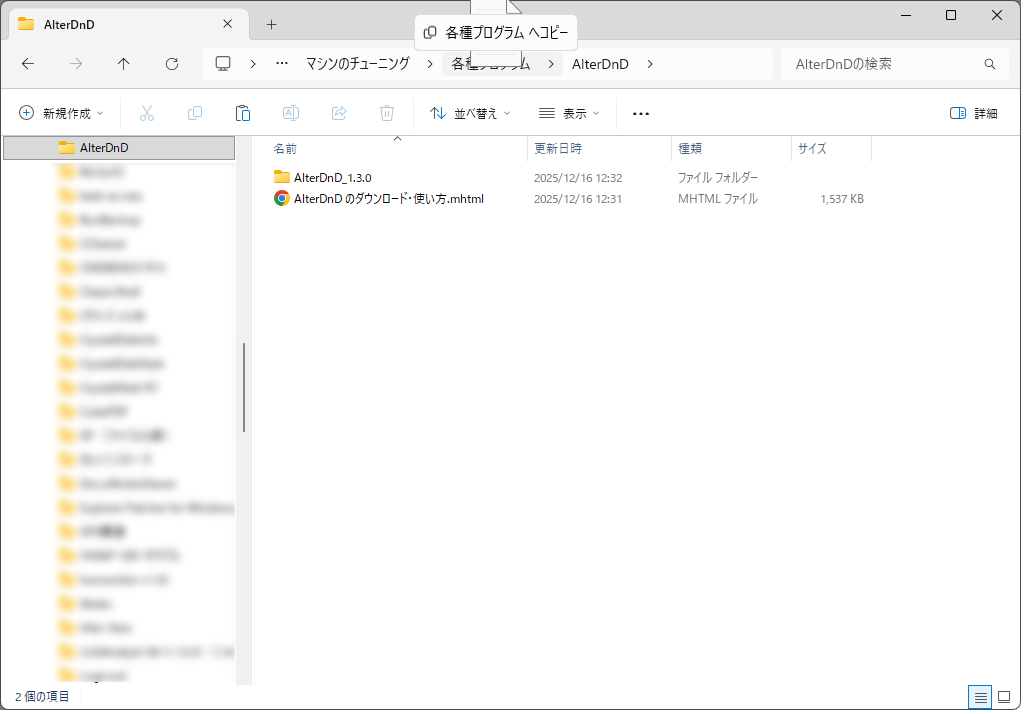Open the 並べ替え sort dropdown

point(470,113)
